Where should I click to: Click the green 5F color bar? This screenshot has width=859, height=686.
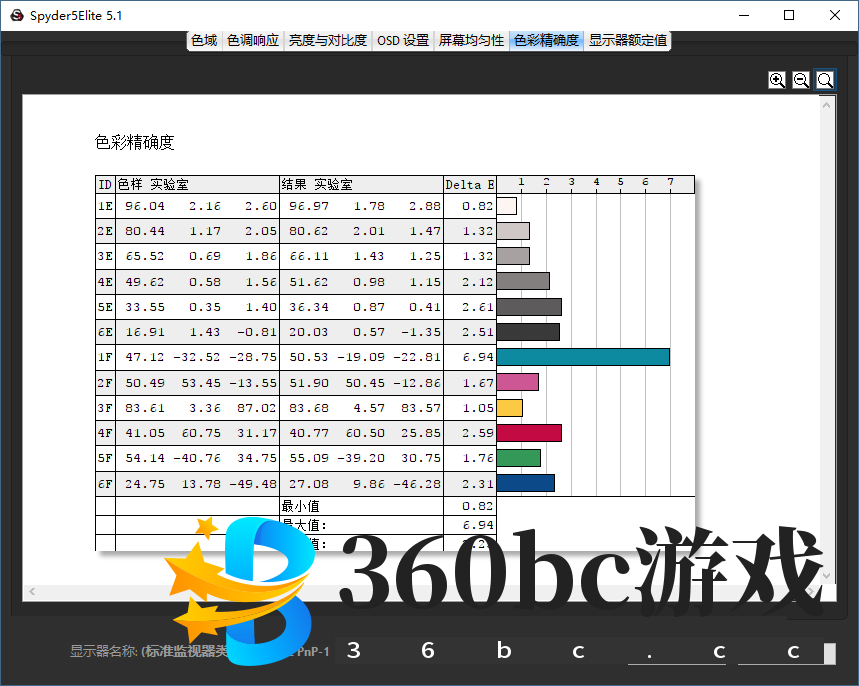click(518, 458)
